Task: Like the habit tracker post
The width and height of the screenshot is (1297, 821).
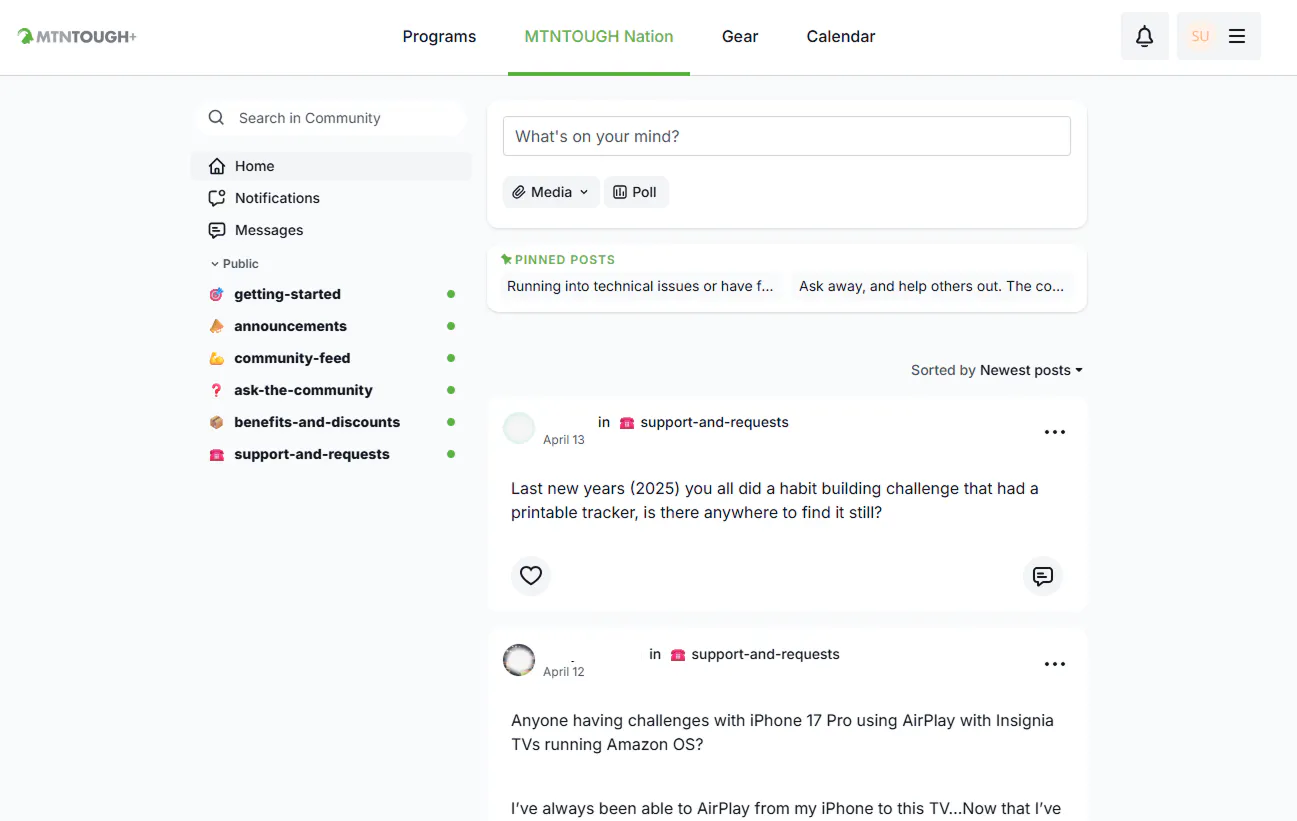Action: [x=531, y=576]
